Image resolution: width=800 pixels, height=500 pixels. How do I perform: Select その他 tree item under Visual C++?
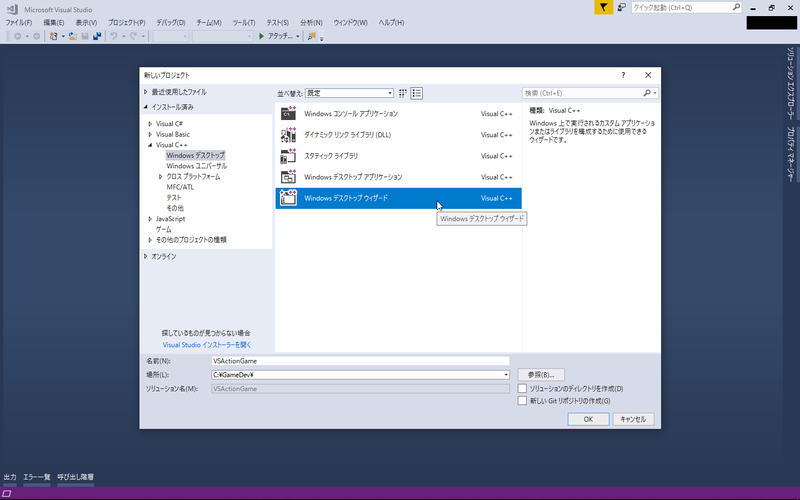click(x=174, y=208)
